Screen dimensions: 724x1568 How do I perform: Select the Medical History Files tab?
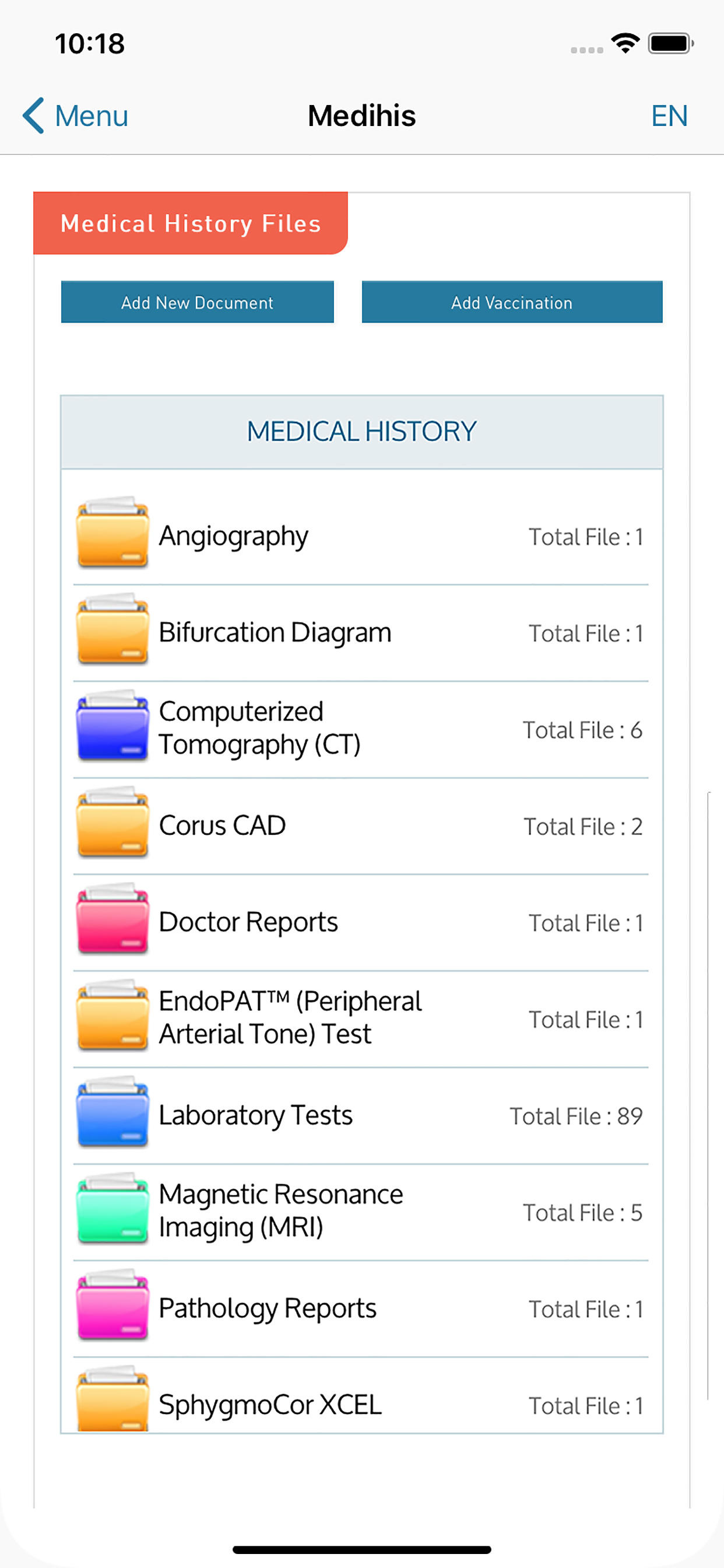click(x=191, y=223)
